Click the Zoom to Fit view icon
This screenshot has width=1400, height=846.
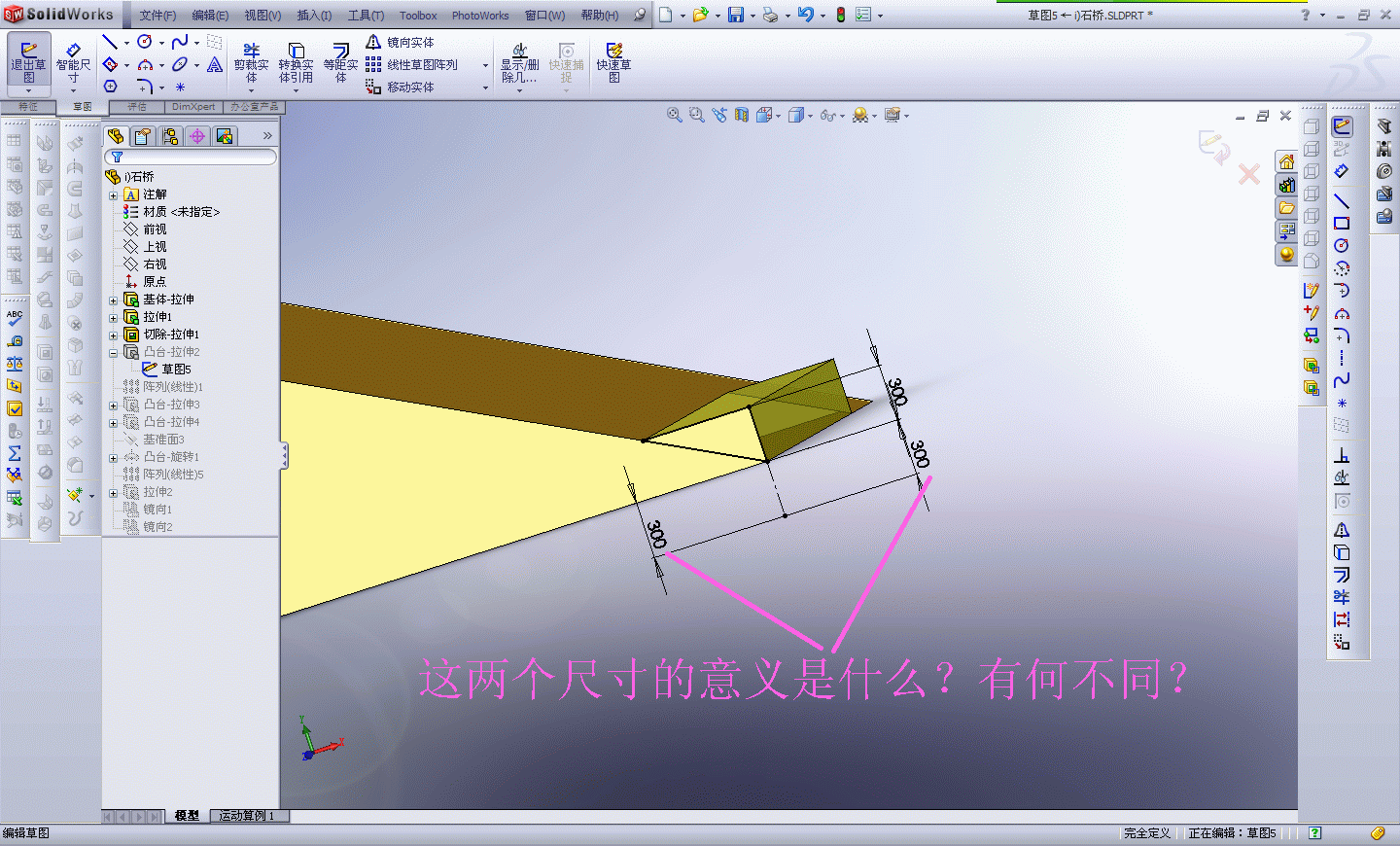(674, 115)
